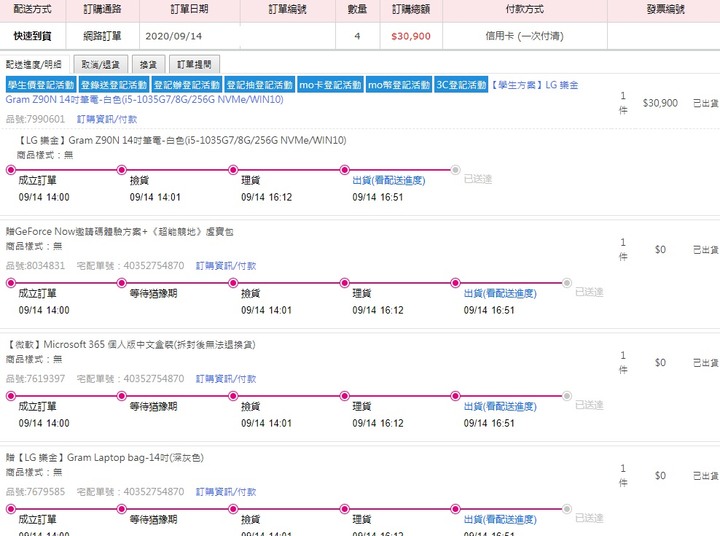Open the 配送進度/明細 tab
The width and height of the screenshot is (720, 536).
coord(34,64)
